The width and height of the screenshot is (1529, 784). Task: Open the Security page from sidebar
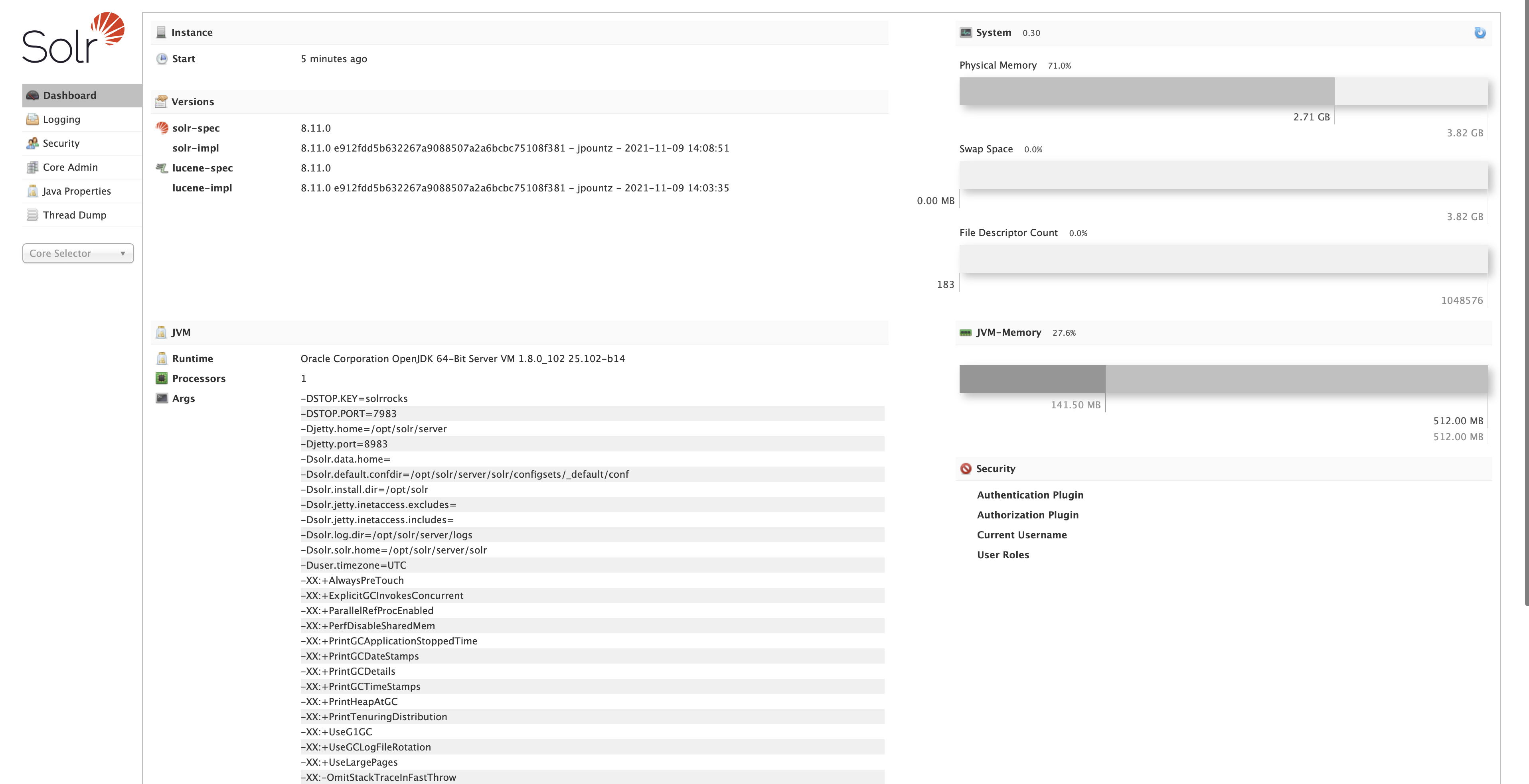(x=82, y=143)
